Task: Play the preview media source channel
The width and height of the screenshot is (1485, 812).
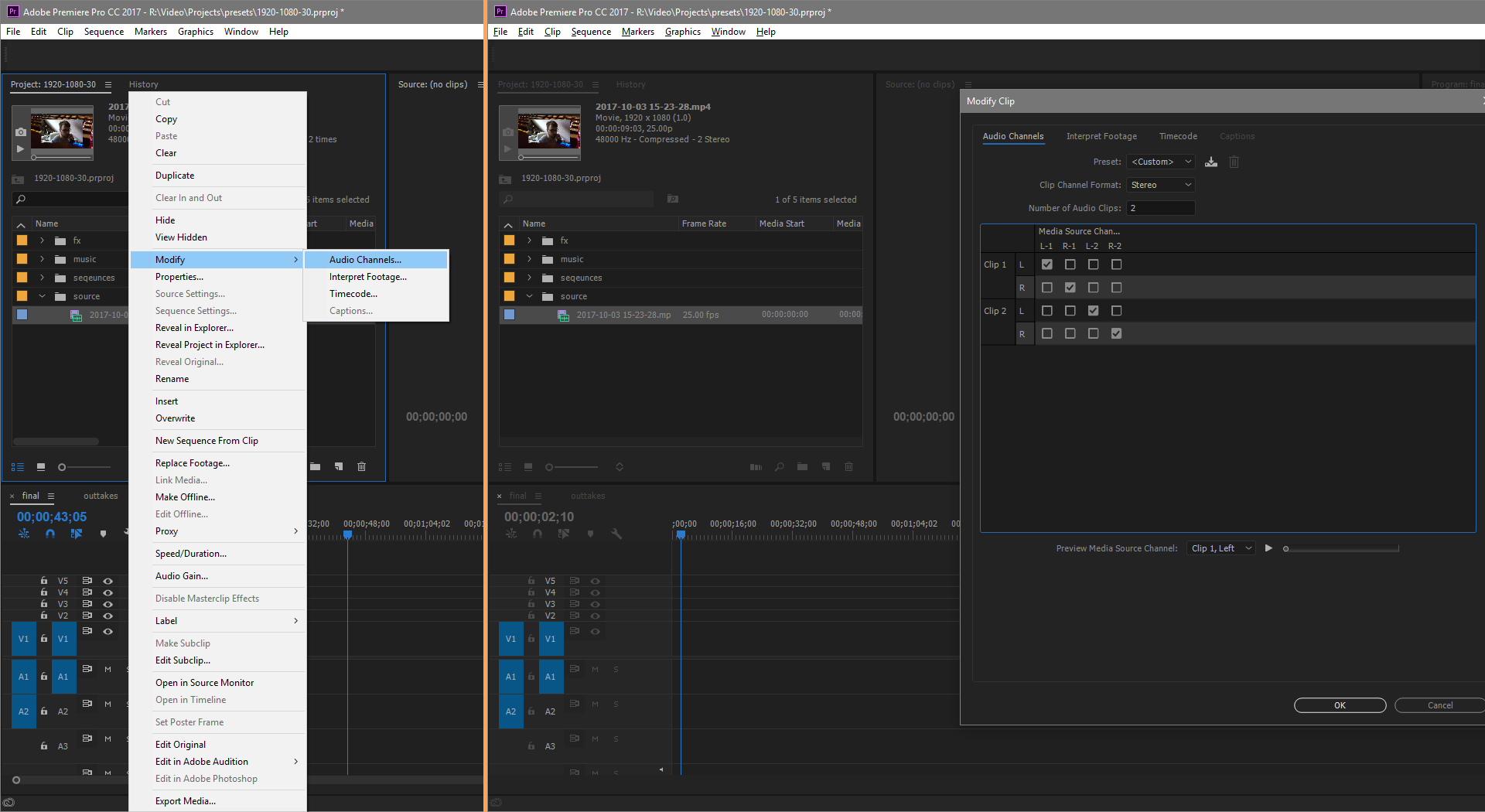Action: click(1268, 548)
